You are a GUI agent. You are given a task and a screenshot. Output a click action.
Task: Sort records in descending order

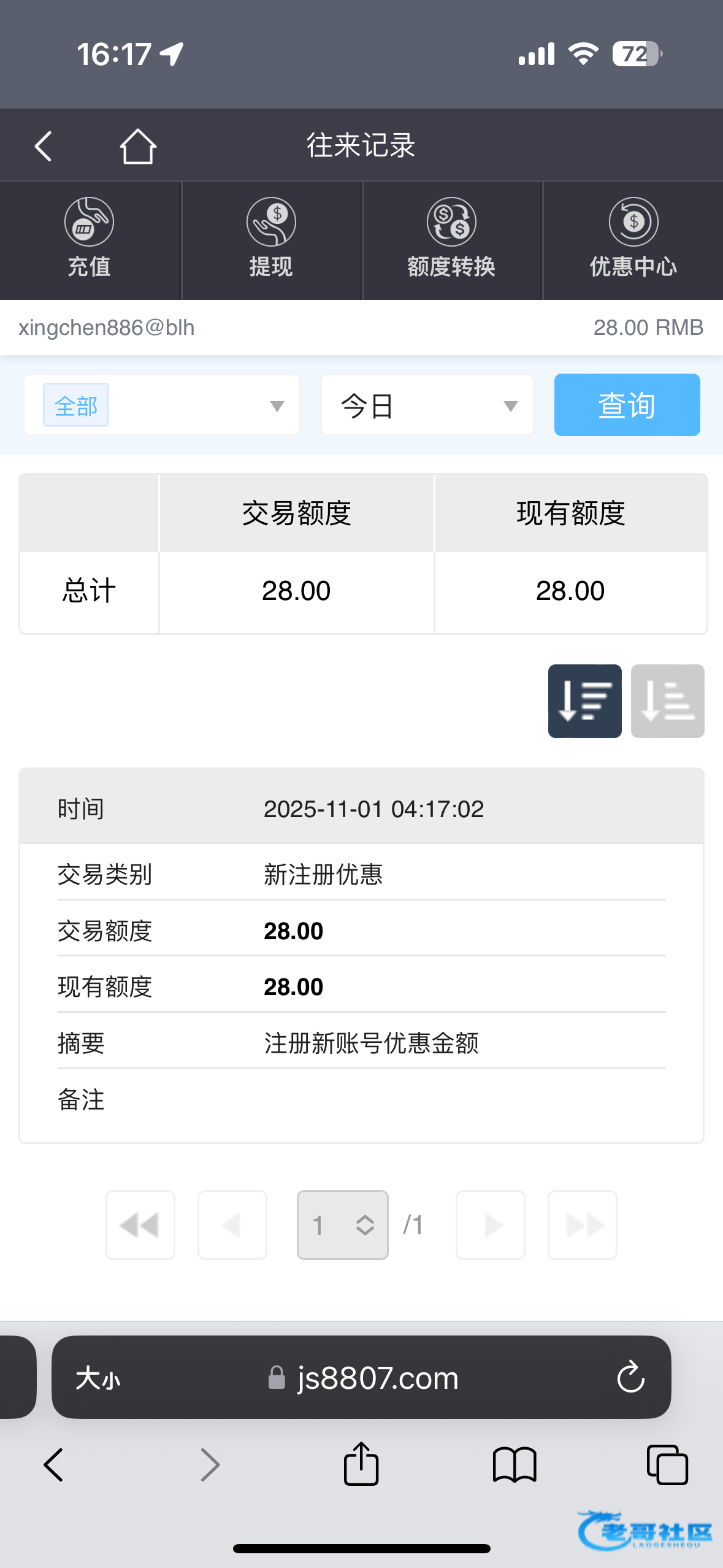tap(584, 701)
